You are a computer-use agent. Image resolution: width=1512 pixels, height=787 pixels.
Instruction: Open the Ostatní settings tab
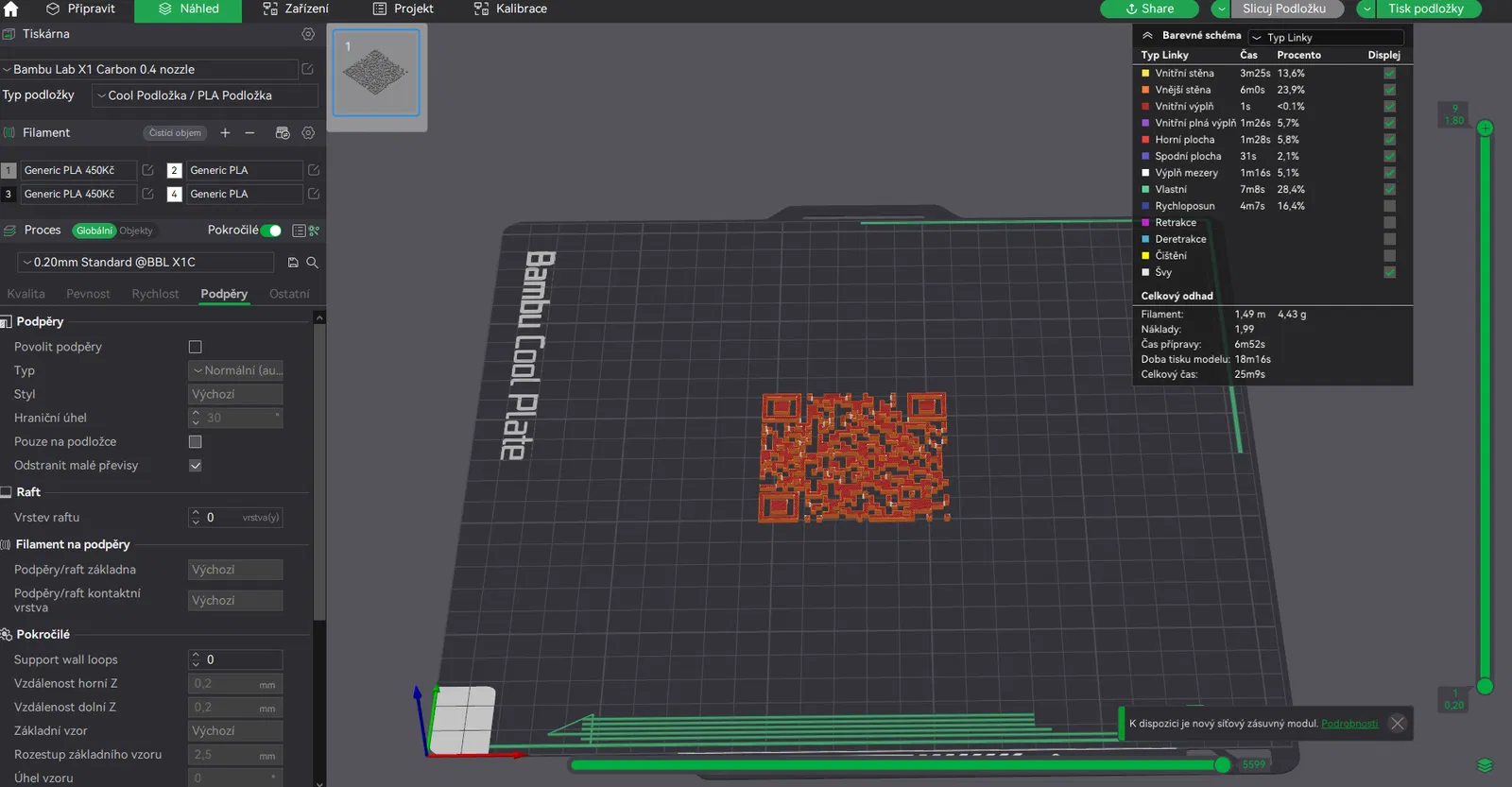[289, 294]
